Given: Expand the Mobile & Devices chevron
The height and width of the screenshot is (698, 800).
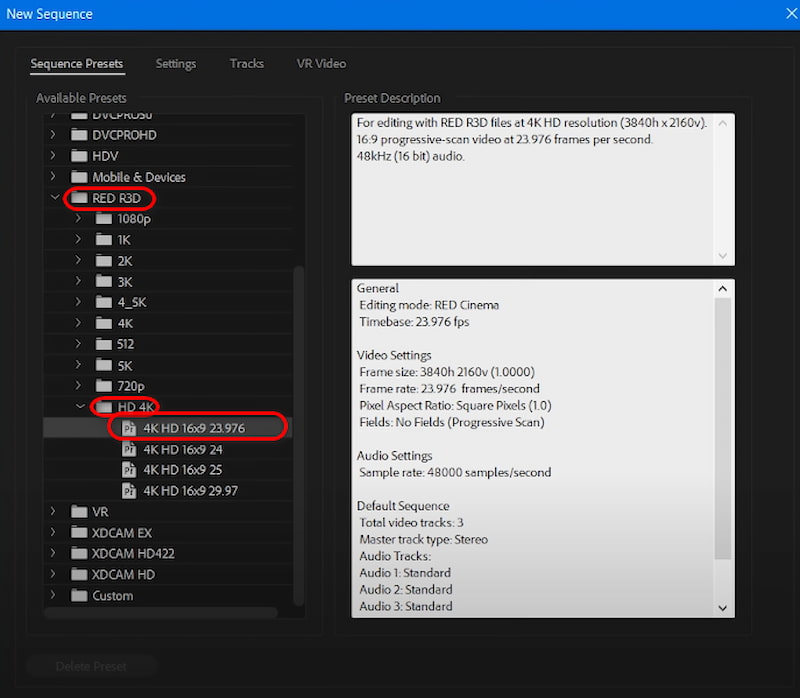Looking at the screenshot, I should pyautogui.click(x=53, y=177).
